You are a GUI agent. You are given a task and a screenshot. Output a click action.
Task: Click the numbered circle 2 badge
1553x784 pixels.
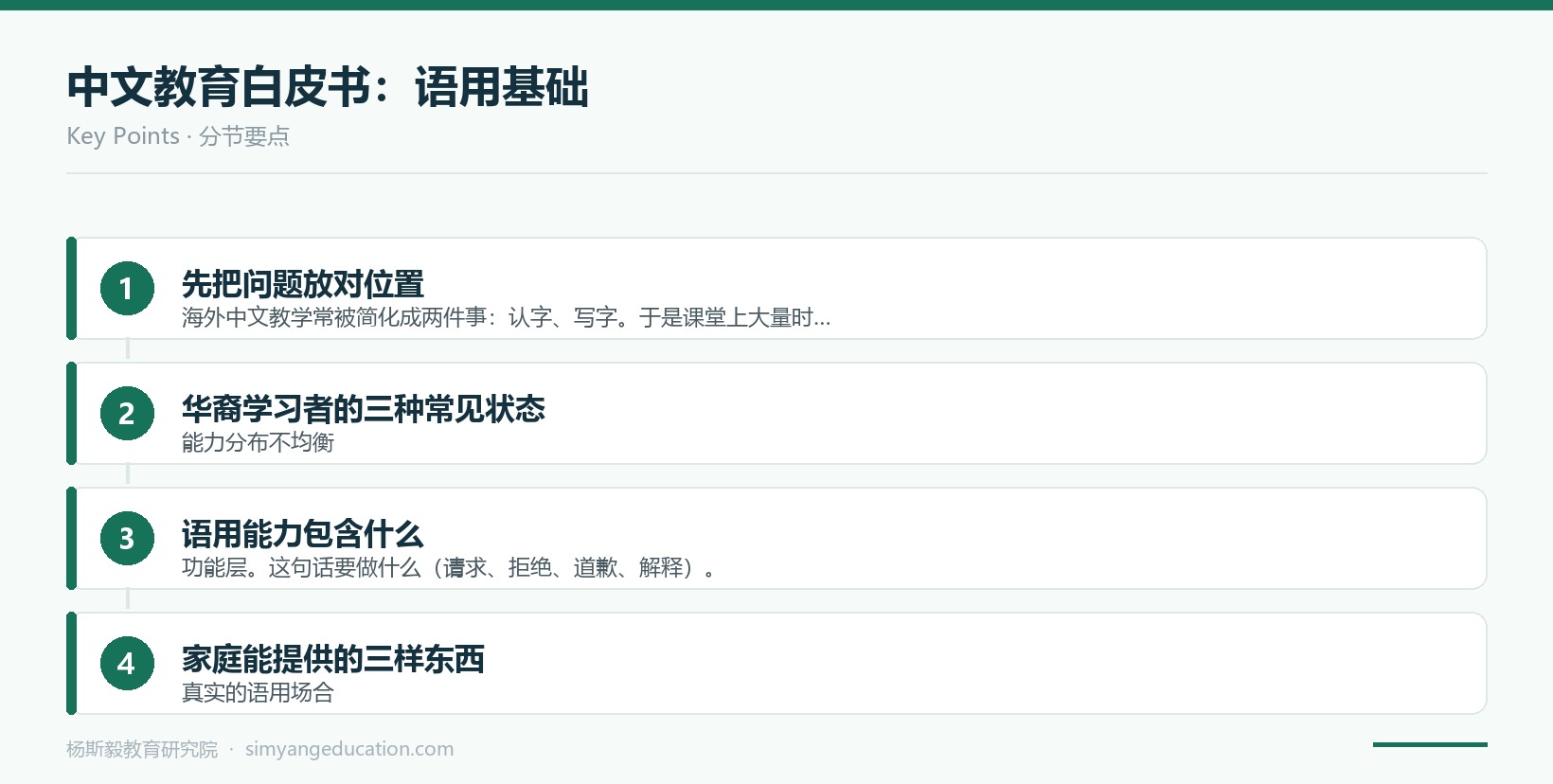pyautogui.click(x=127, y=413)
